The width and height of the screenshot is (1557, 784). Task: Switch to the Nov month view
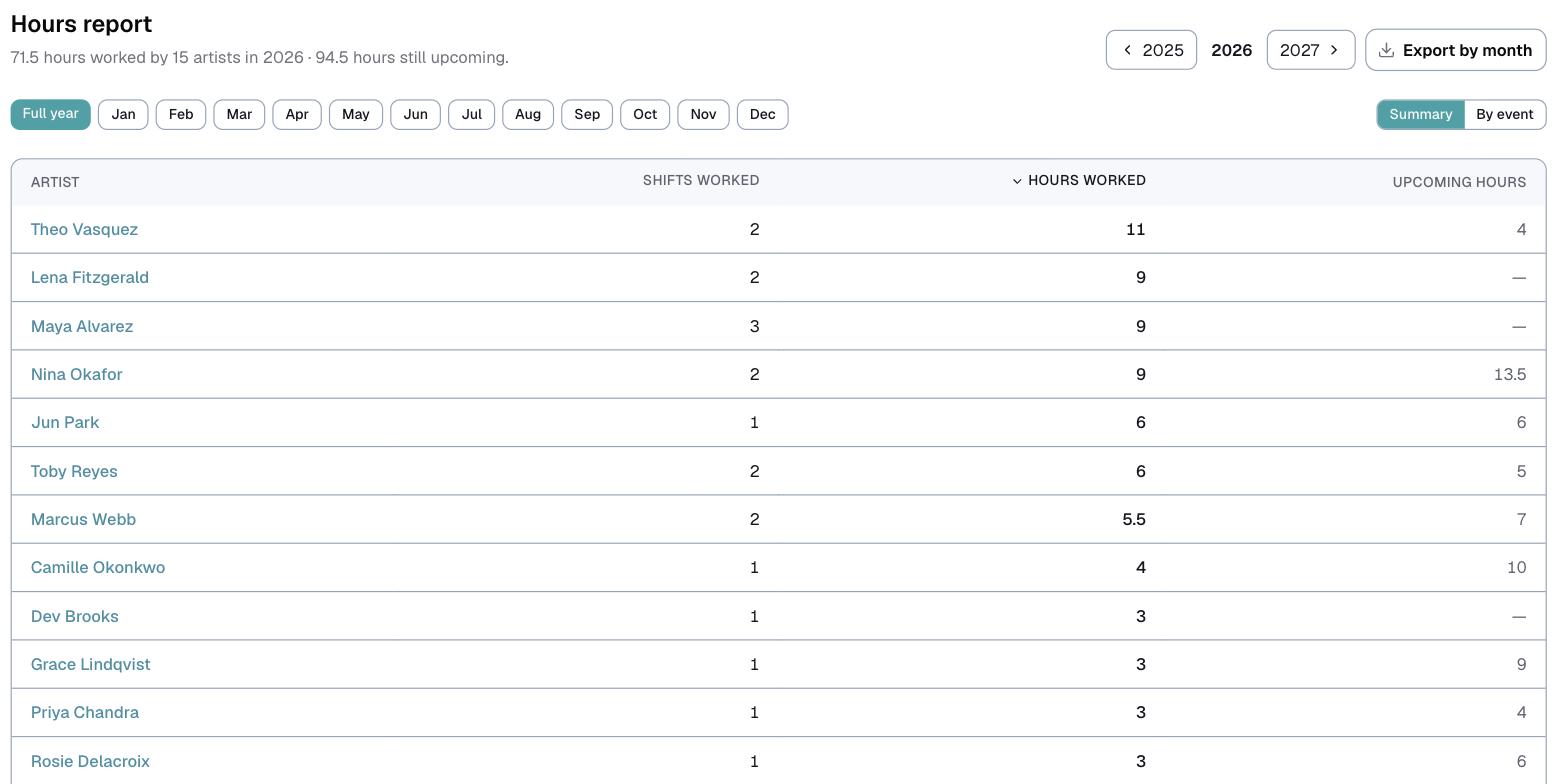pyautogui.click(x=704, y=114)
